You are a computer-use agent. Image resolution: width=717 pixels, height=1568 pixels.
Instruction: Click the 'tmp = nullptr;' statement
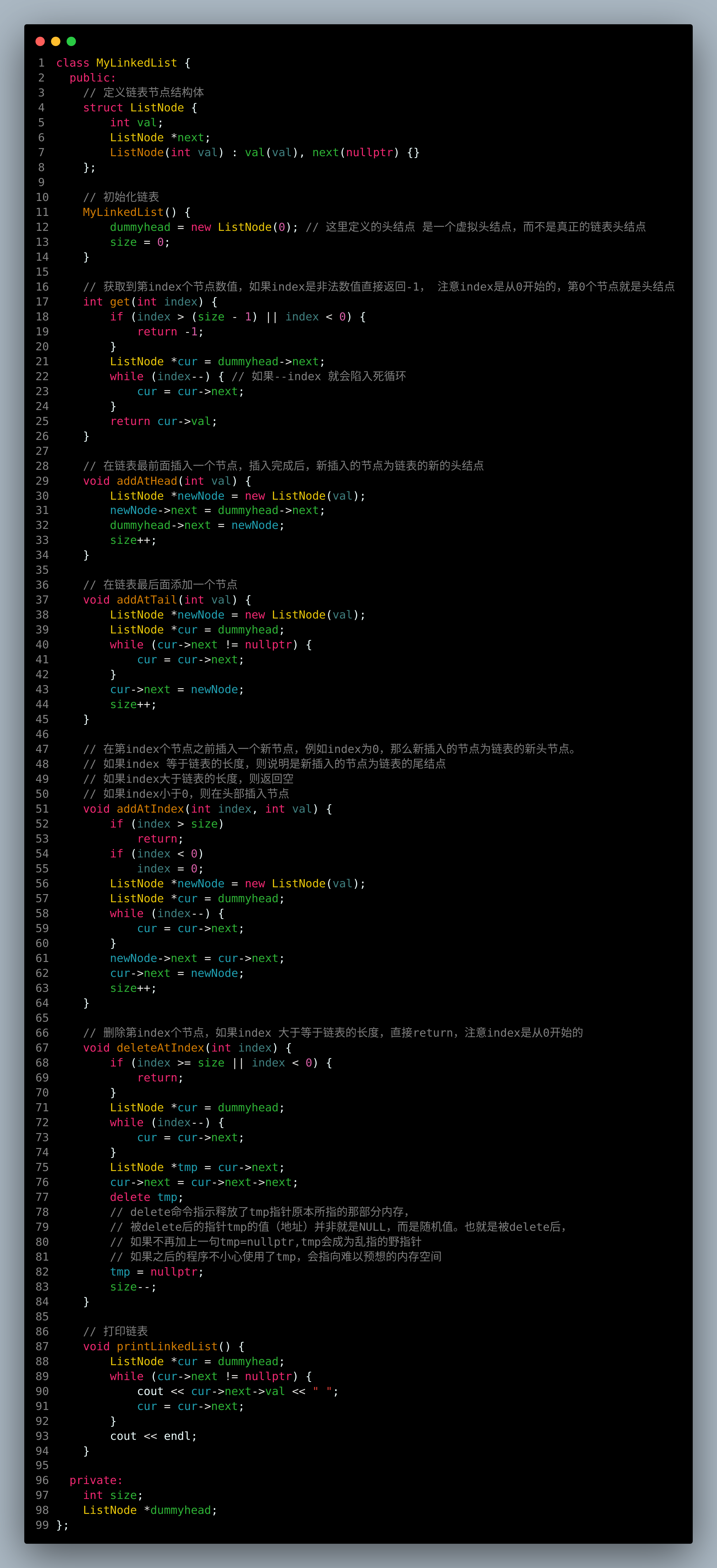(x=157, y=1272)
